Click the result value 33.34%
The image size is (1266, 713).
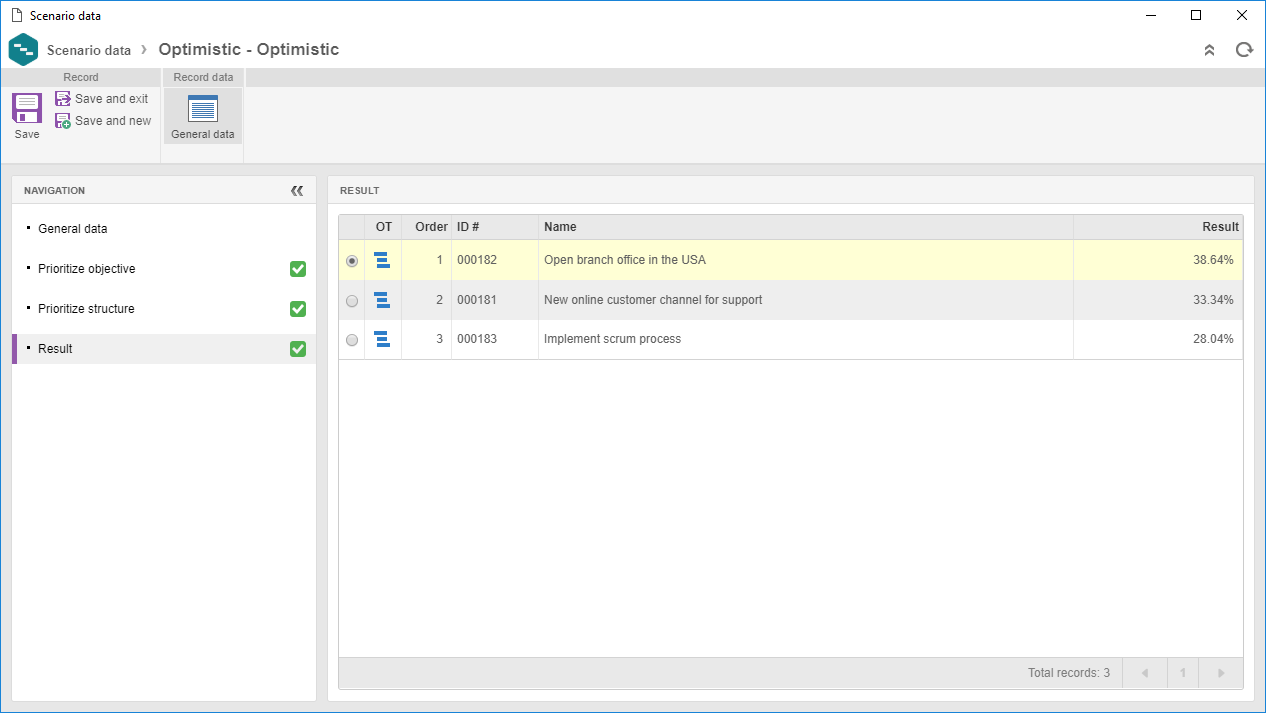click(x=1213, y=300)
